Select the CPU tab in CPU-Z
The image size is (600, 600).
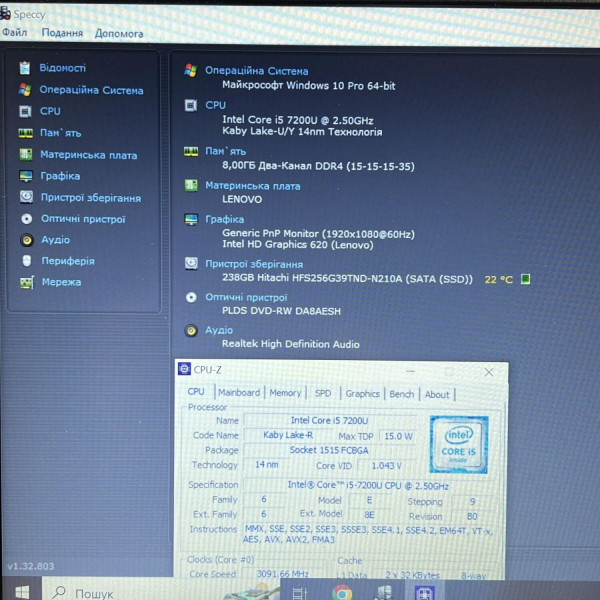[196, 392]
